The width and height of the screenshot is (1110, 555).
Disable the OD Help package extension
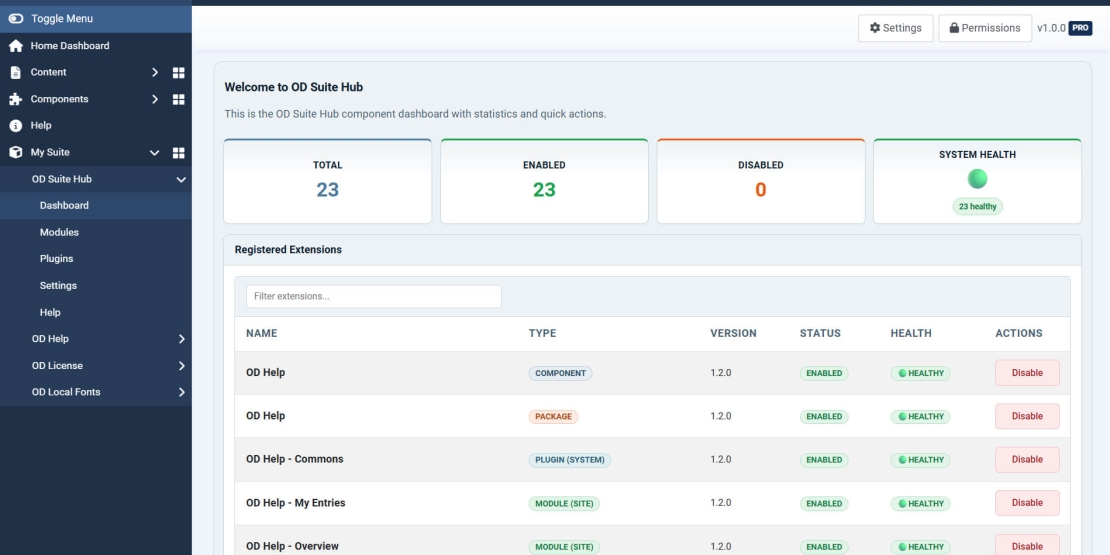coord(1027,416)
